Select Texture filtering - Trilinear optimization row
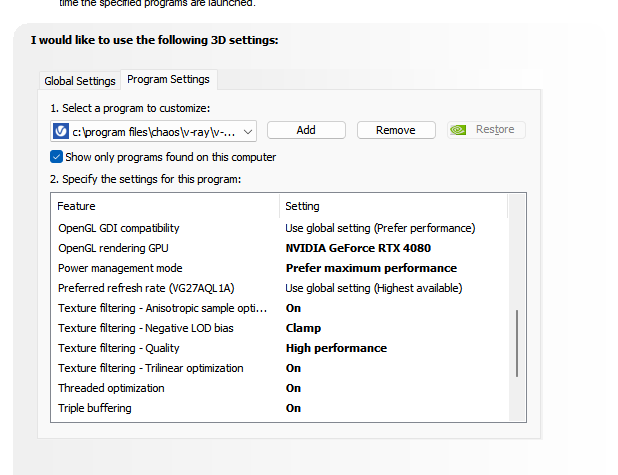This screenshot has height=475, width=618. pos(151,368)
